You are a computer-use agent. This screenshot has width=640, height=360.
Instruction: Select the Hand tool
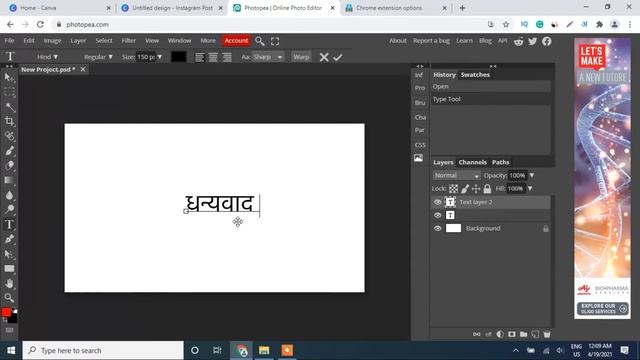pyautogui.click(x=9, y=283)
